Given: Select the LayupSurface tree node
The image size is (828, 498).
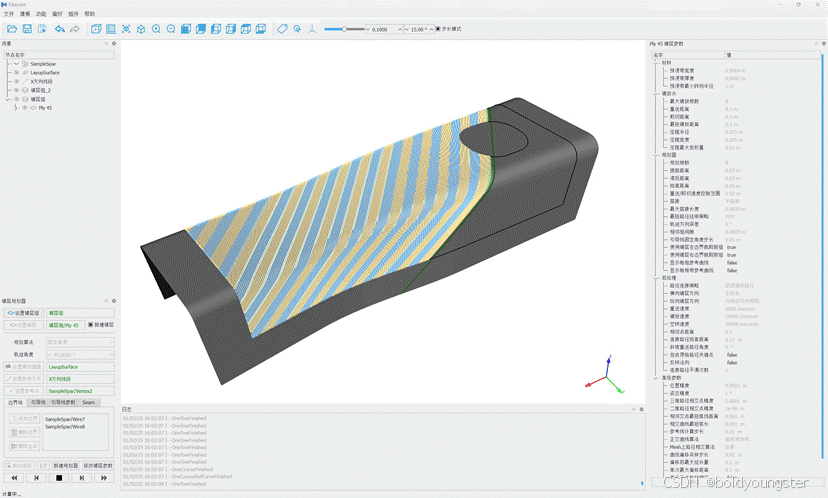Looking at the screenshot, I should pyautogui.click(x=45, y=72).
